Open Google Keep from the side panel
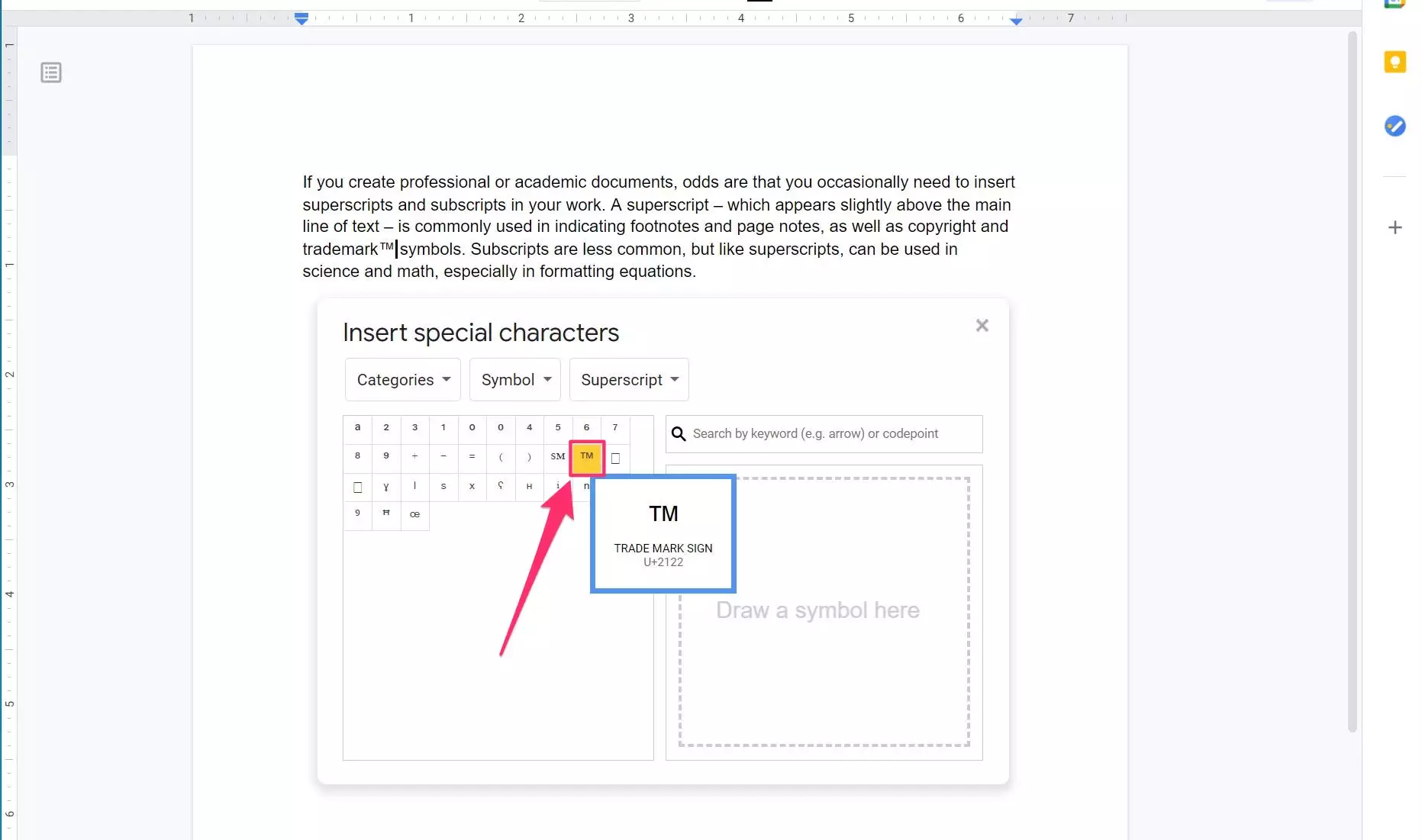1422x840 pixels. (1395, 62)
